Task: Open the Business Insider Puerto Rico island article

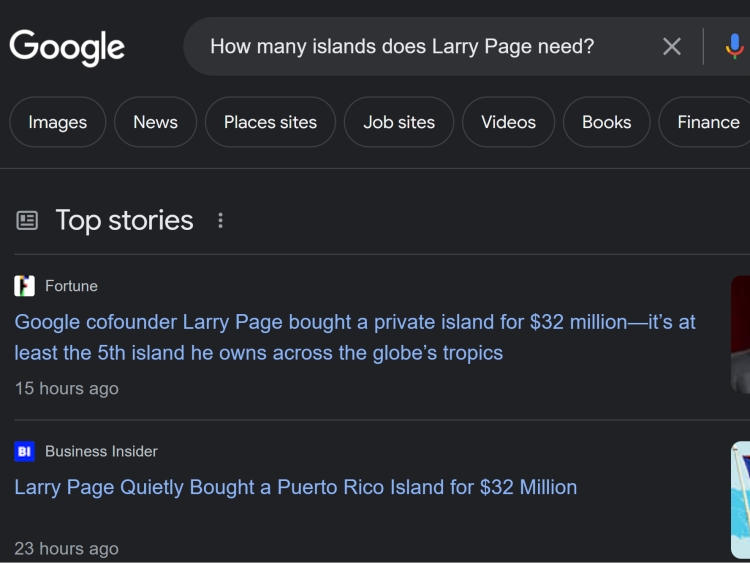Action: click(295, 487)
